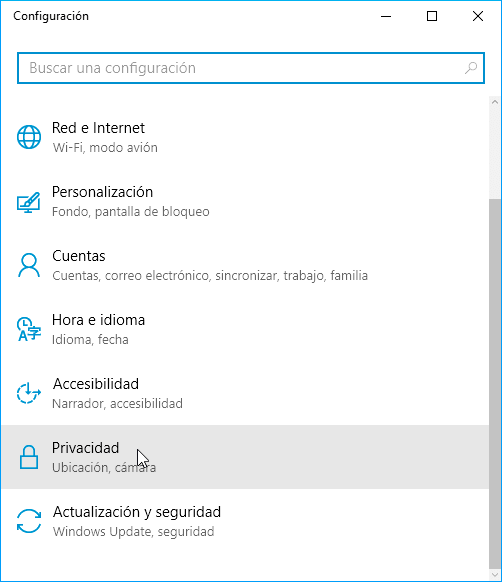
Task: Click the Accesibilidad dashed clock icon
Action: pyautogui.click(x=29, y=393)
